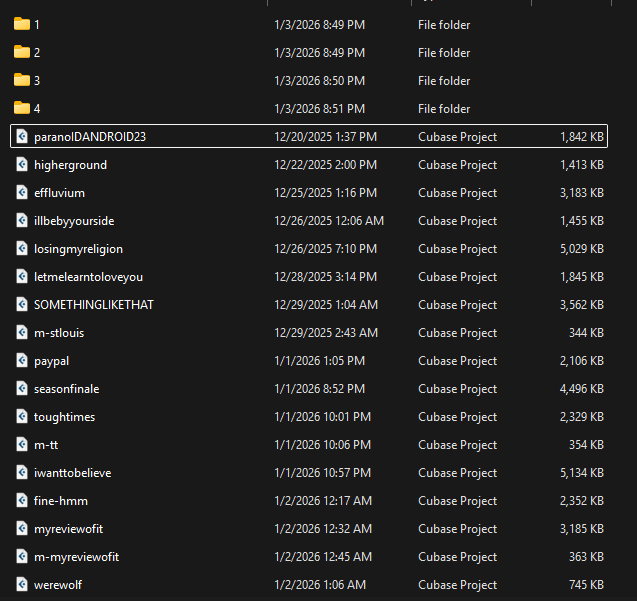The height and width of the screenshot is (601, 637).
Task: Click the size value 1,842 KB
Action: 582,137
